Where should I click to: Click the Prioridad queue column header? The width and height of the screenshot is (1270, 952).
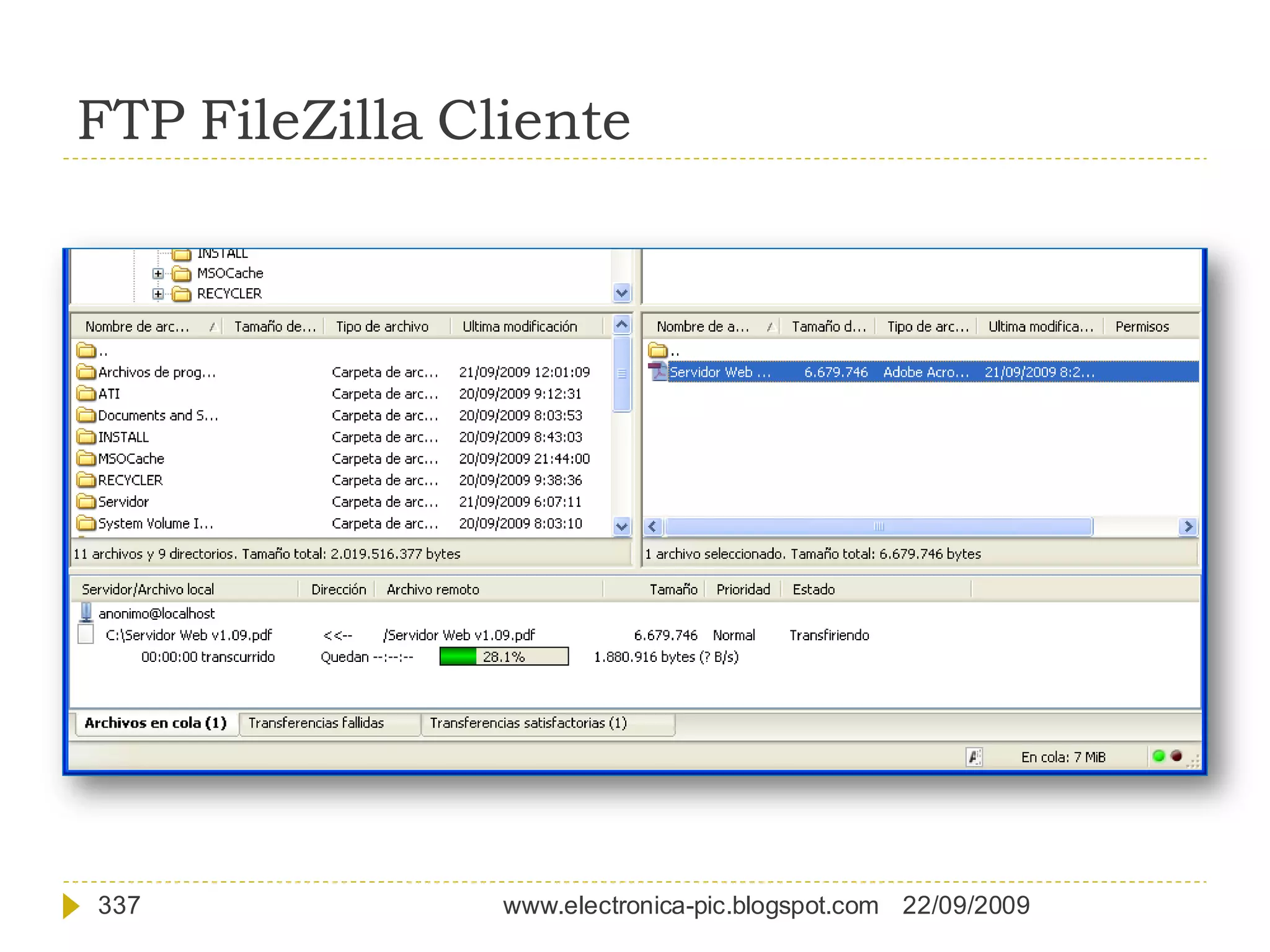(x=743, y=589)
